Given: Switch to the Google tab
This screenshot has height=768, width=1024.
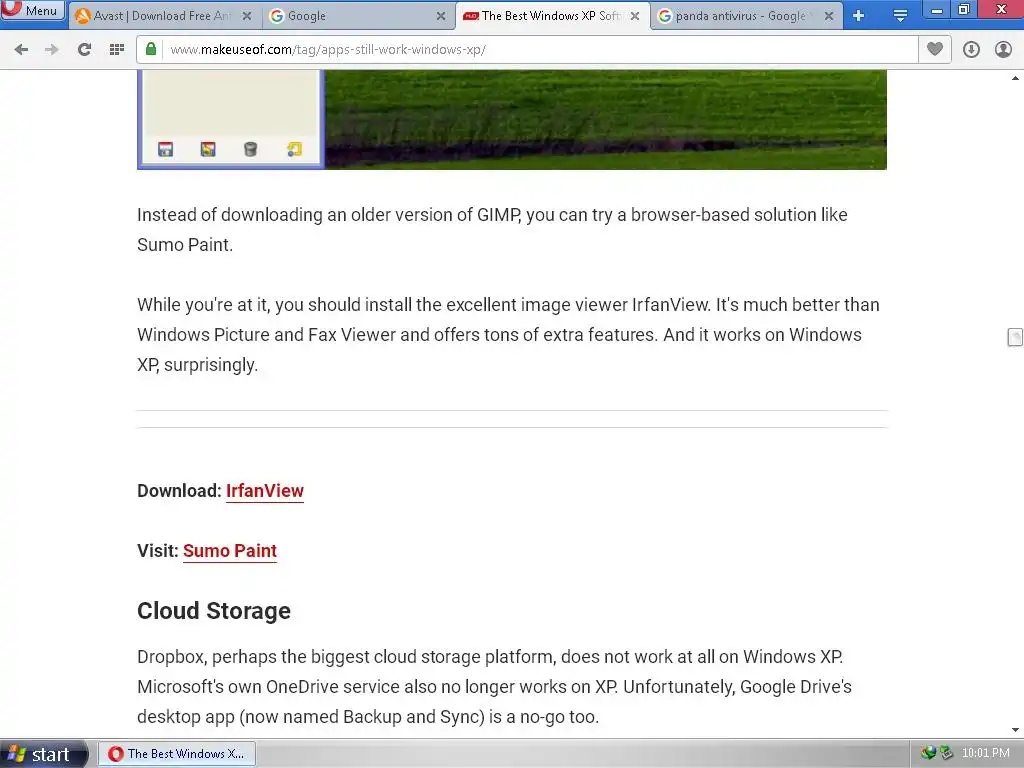Looking at the screenshot, I should click(358, 16).
